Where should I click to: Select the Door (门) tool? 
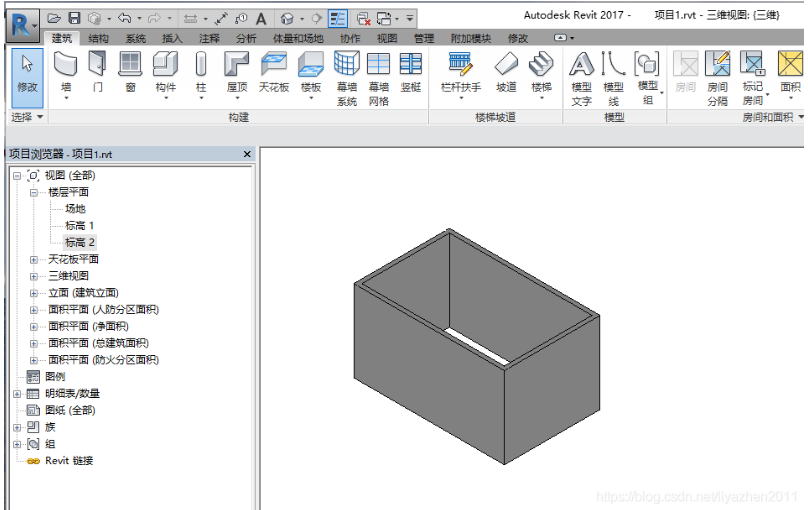click(x=97, y=72)
